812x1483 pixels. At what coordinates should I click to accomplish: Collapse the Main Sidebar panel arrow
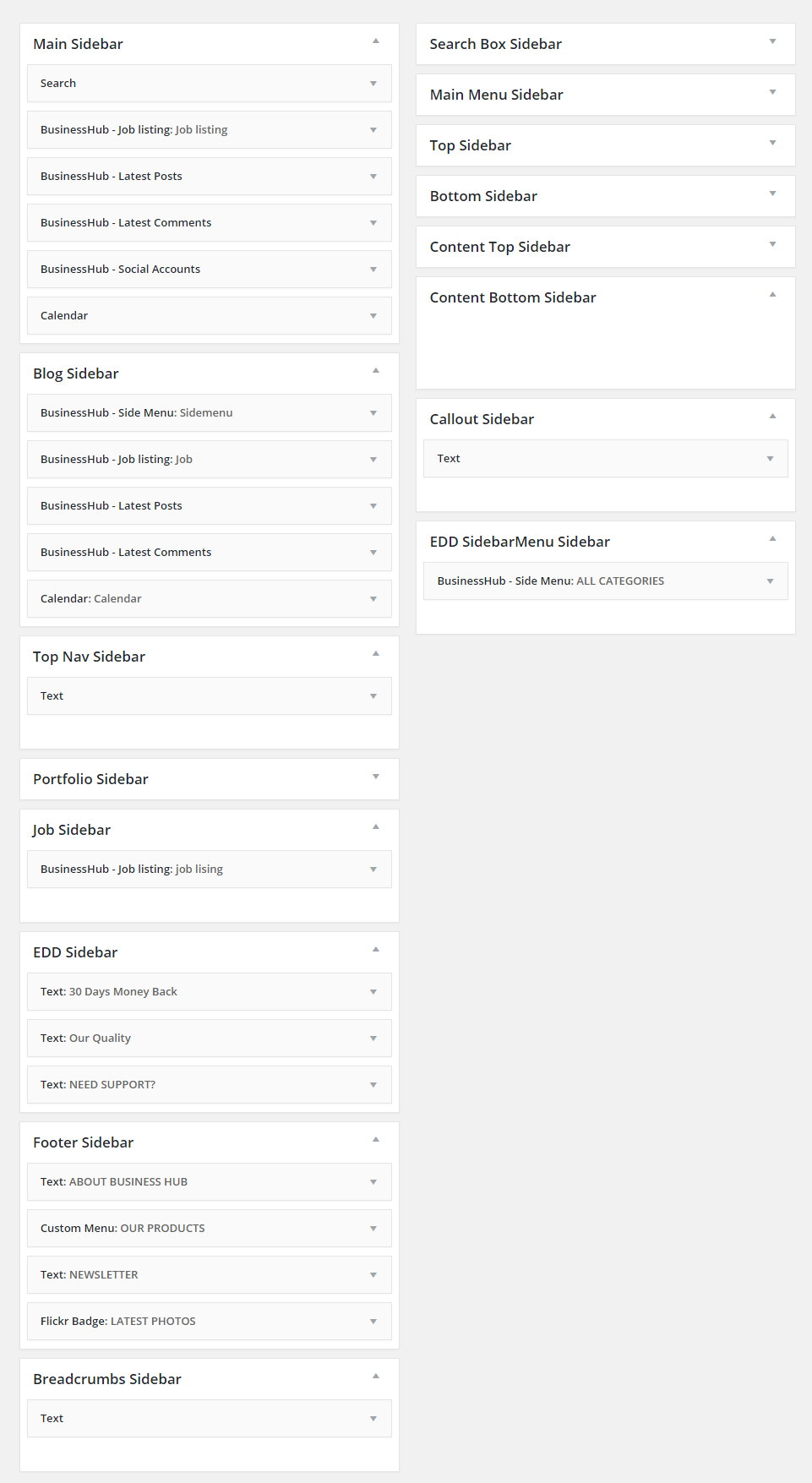coord(376,41)
